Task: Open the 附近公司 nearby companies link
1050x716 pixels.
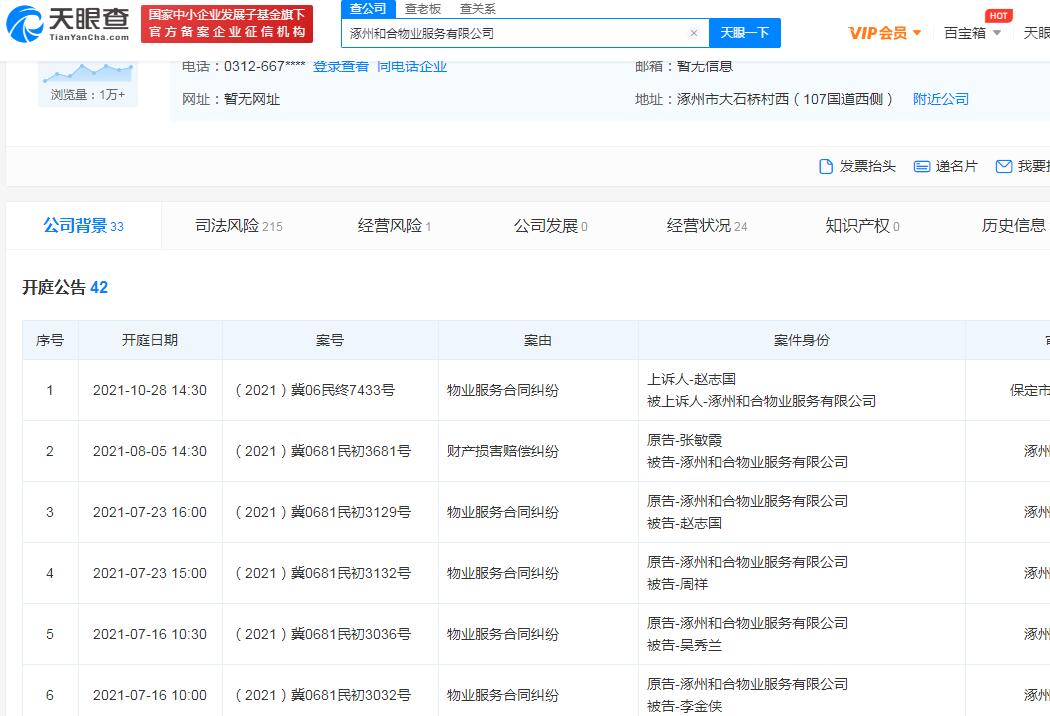Action: pyautogui.click(x=940, y=99)
